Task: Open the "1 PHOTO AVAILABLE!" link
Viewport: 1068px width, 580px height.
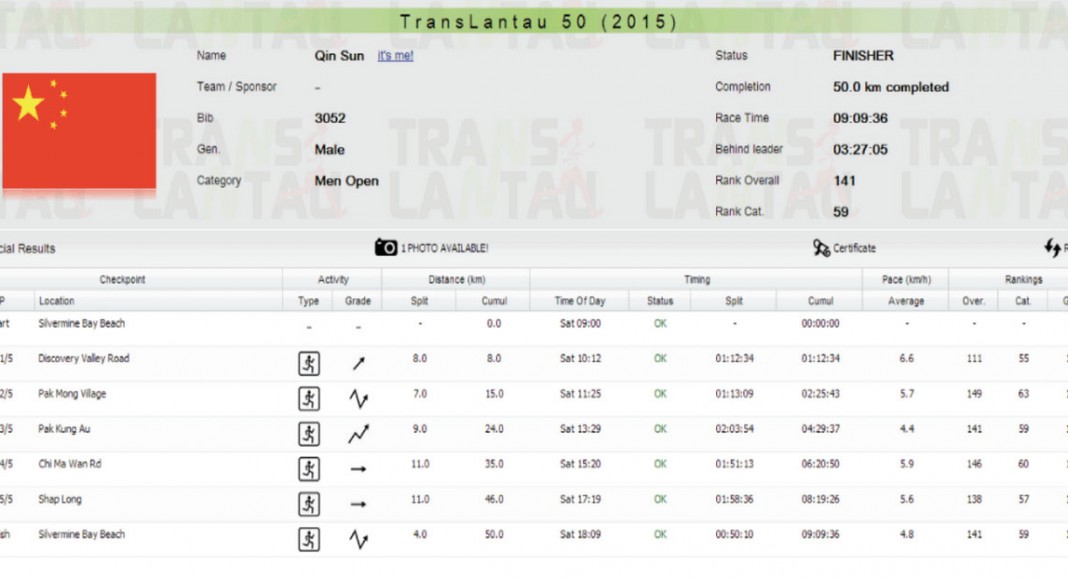Action: click(444, 248)
